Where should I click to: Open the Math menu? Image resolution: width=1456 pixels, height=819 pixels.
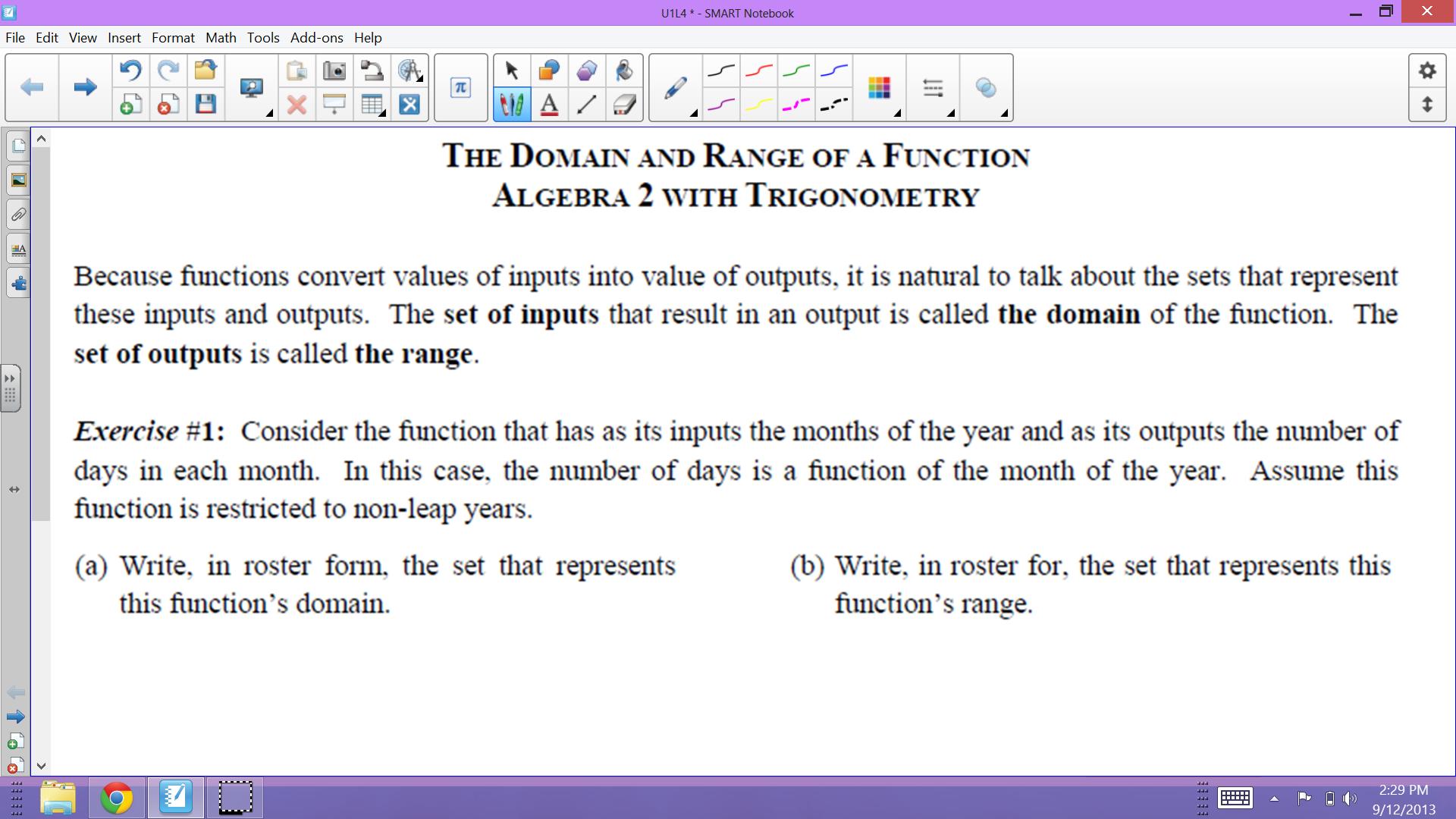(x=221, y=38)
